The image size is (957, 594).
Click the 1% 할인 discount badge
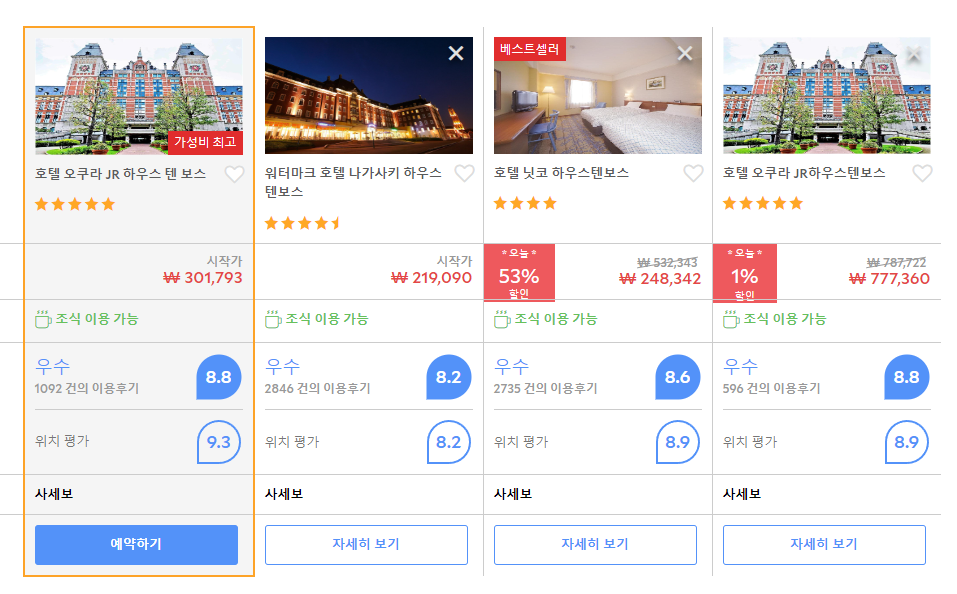pyautogui.click(x=745, y=273)
